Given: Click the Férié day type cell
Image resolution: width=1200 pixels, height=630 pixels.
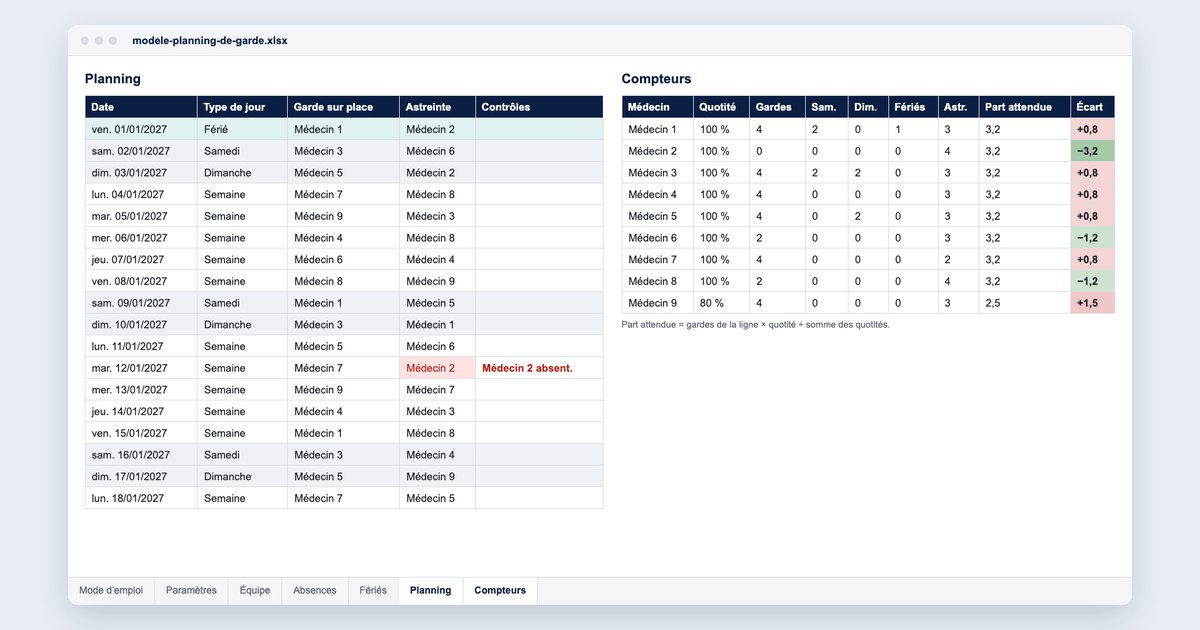Looking at the screenshot, I should 242,129.
